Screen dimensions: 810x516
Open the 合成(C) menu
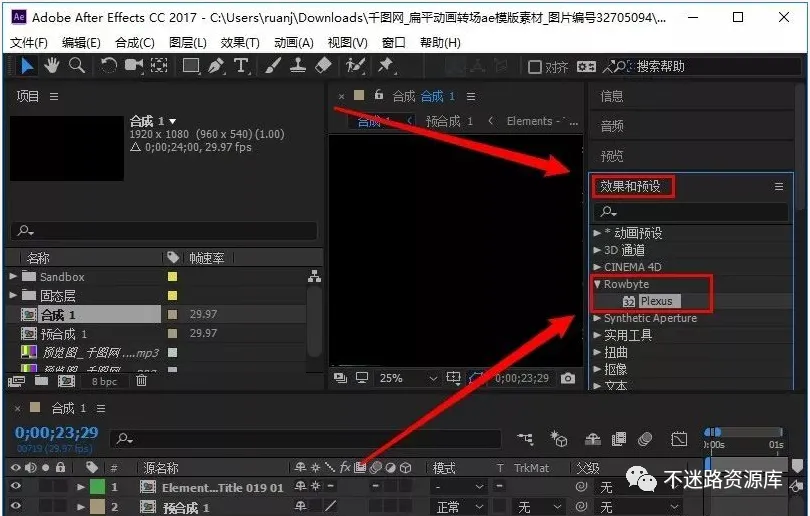tap(135, 42)
